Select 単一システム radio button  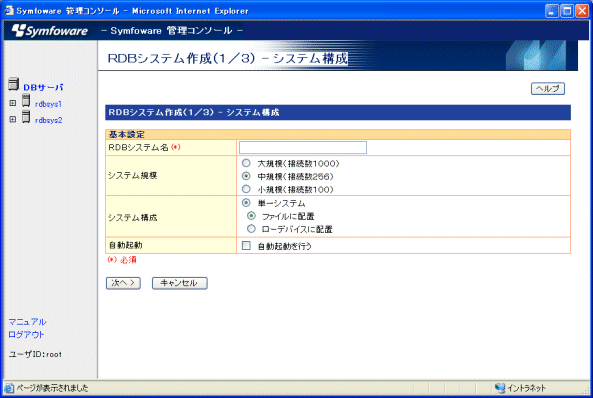pos(246,203)
